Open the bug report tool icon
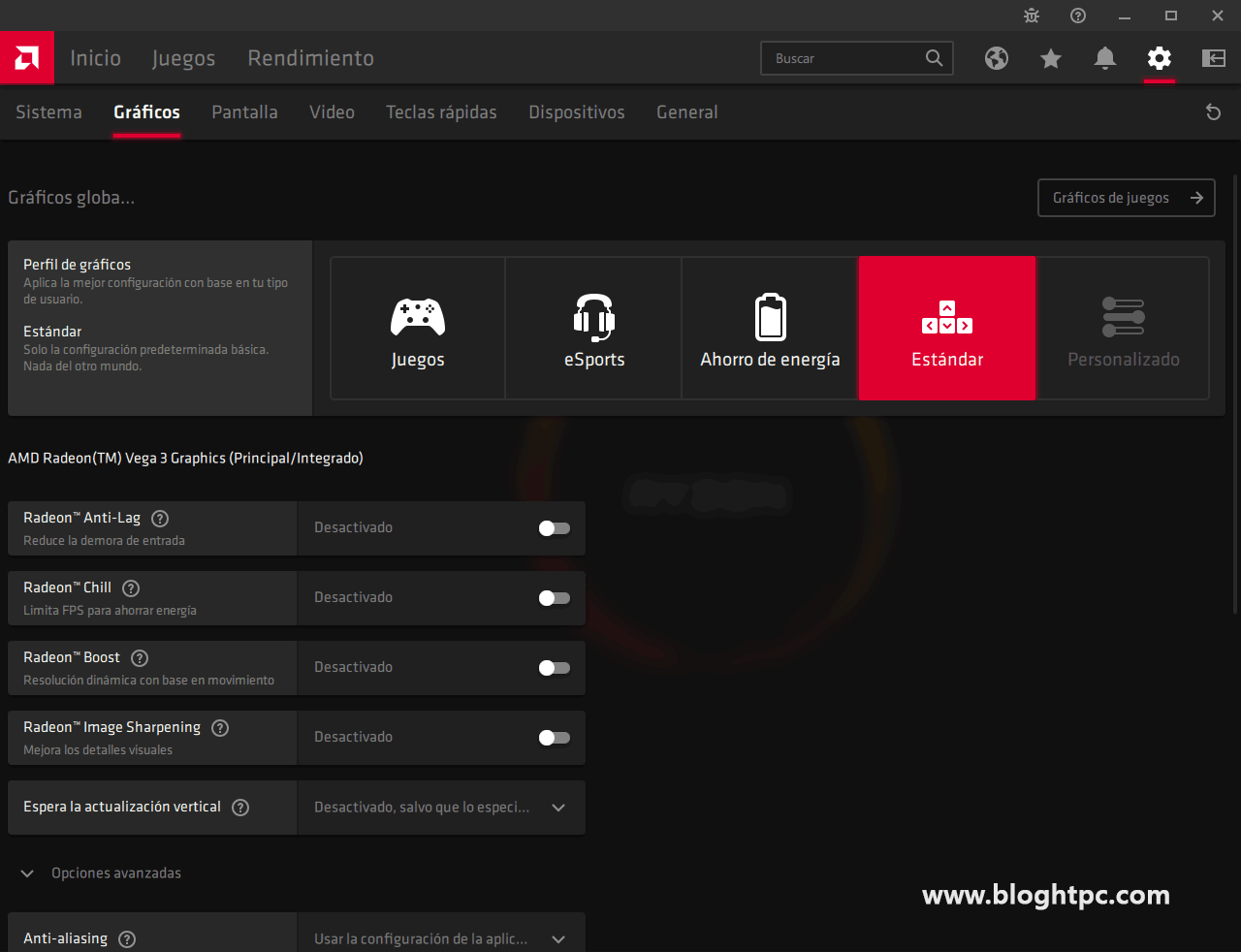1241x952 pixels. coord(1032,16)
